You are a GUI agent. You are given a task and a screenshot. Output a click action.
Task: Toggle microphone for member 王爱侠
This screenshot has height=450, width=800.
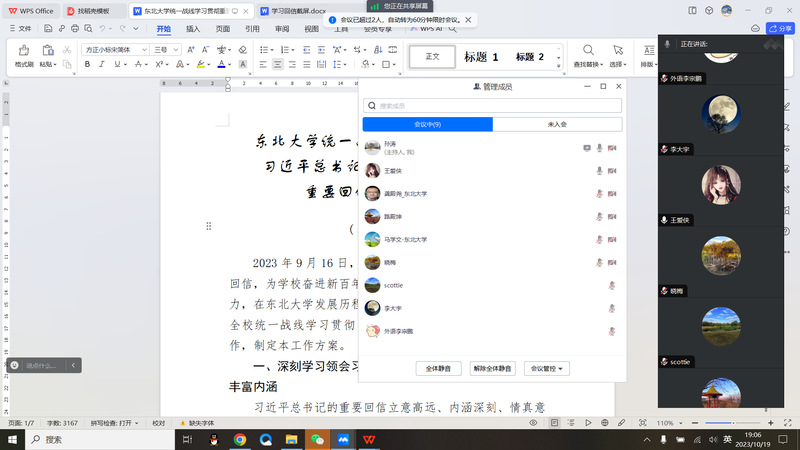point(600,170)
